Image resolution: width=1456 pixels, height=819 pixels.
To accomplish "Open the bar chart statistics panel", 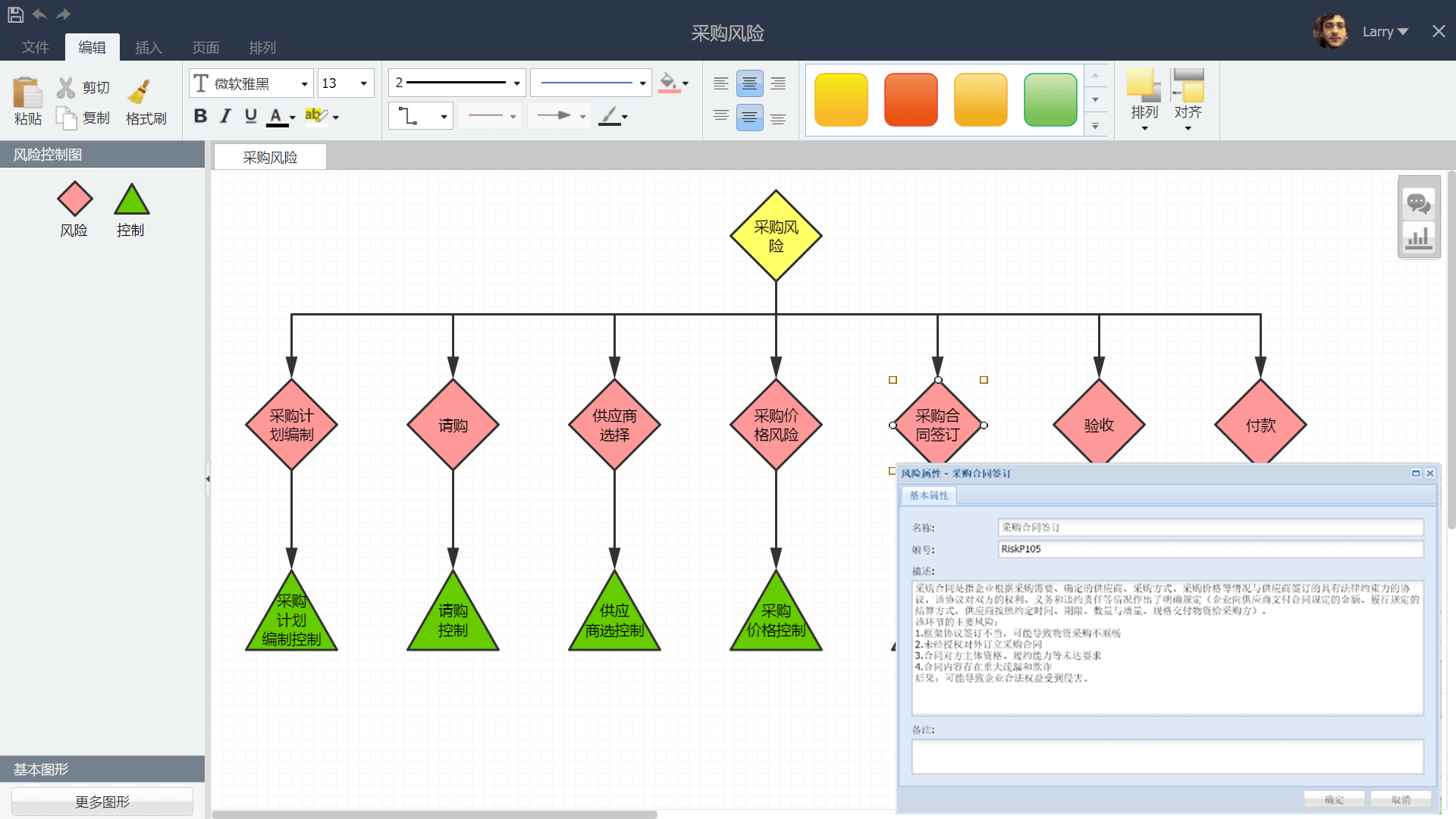I will 1418,238.
